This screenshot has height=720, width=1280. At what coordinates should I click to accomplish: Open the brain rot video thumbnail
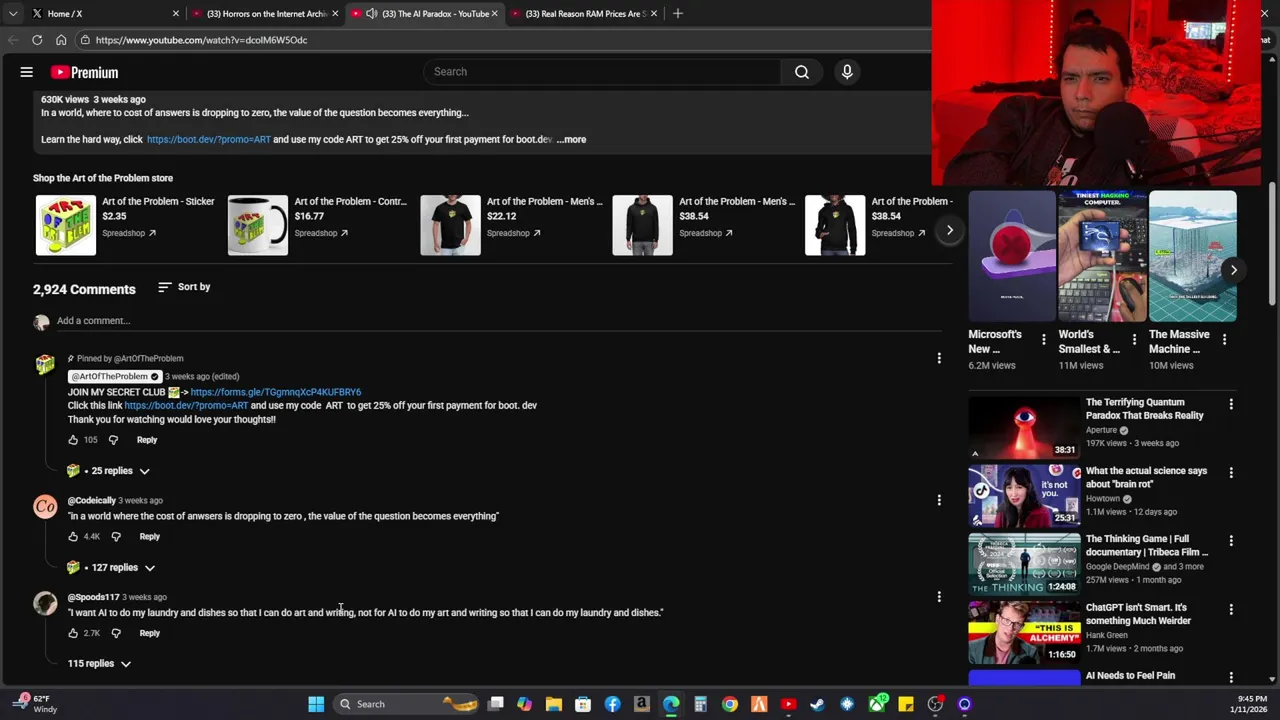(x=1024, y=495)
